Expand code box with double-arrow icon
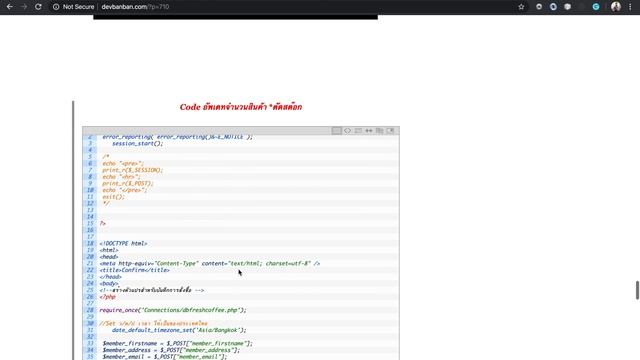 [x=369, y=131]
